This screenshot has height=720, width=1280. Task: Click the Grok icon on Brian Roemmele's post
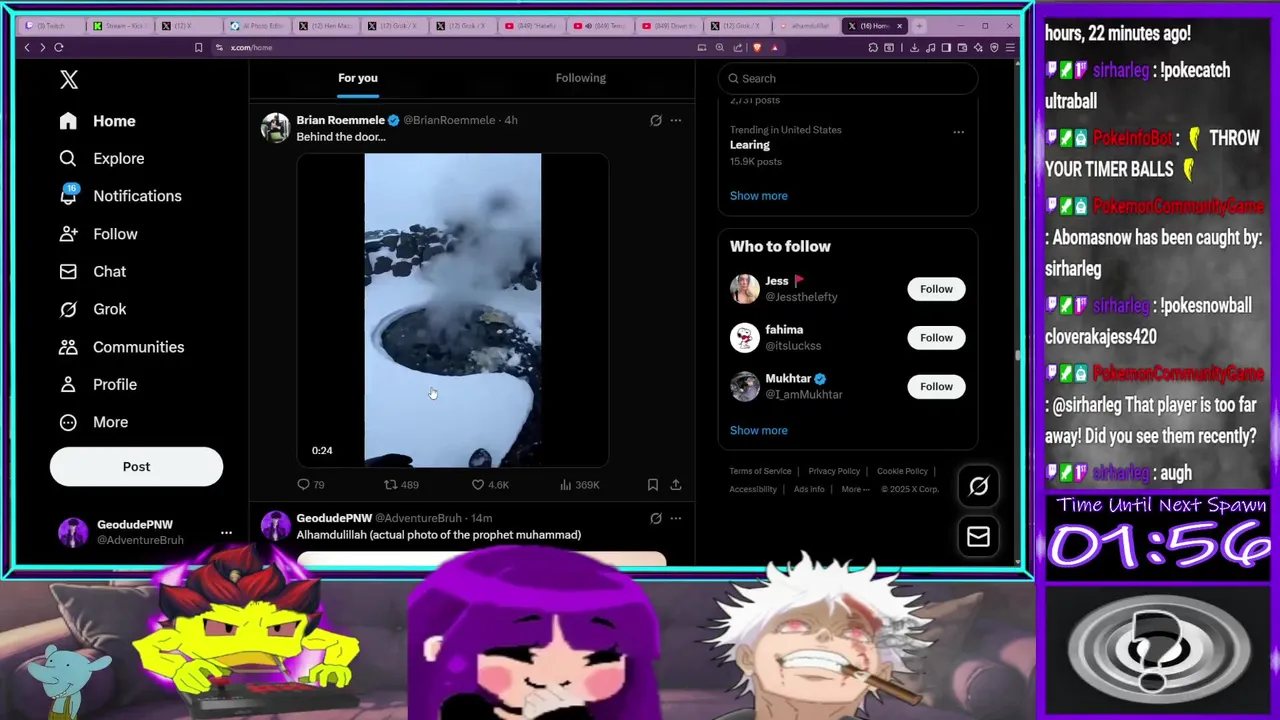656,120
